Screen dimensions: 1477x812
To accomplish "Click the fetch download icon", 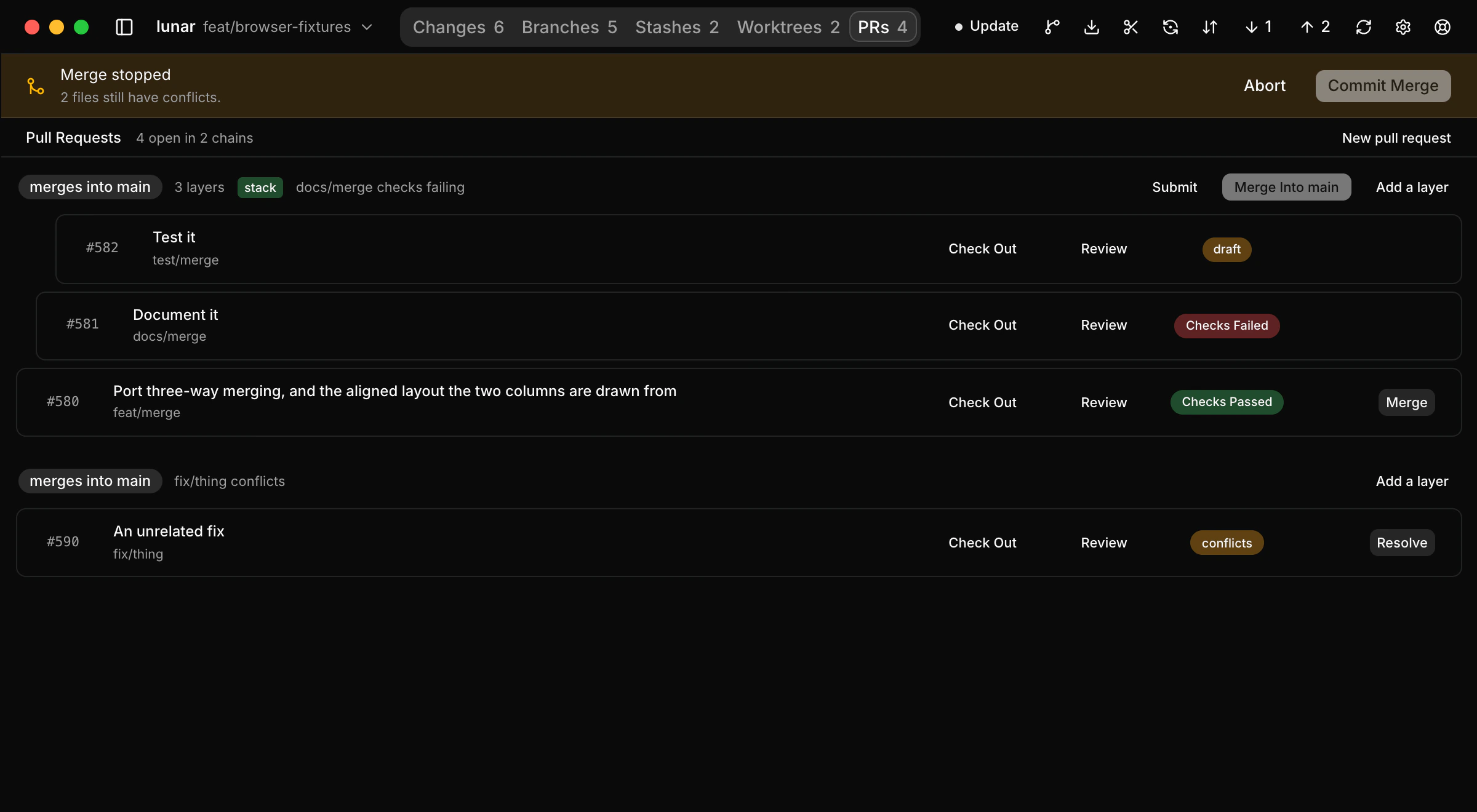I will 1092,27.
